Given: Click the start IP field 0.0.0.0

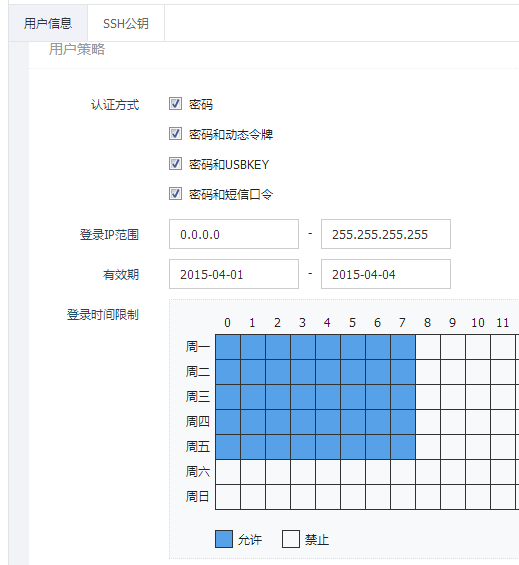Looking at the screenshot, I should point(234,234).
